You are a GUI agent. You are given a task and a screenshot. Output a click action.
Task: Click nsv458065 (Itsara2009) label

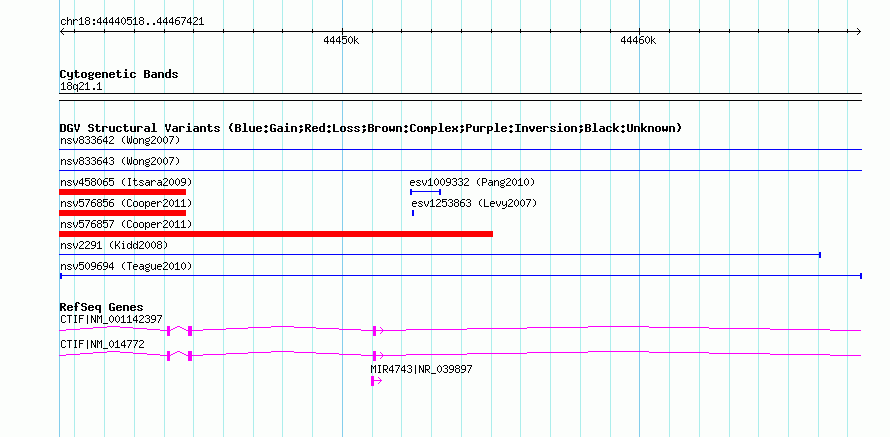point(126,182)
